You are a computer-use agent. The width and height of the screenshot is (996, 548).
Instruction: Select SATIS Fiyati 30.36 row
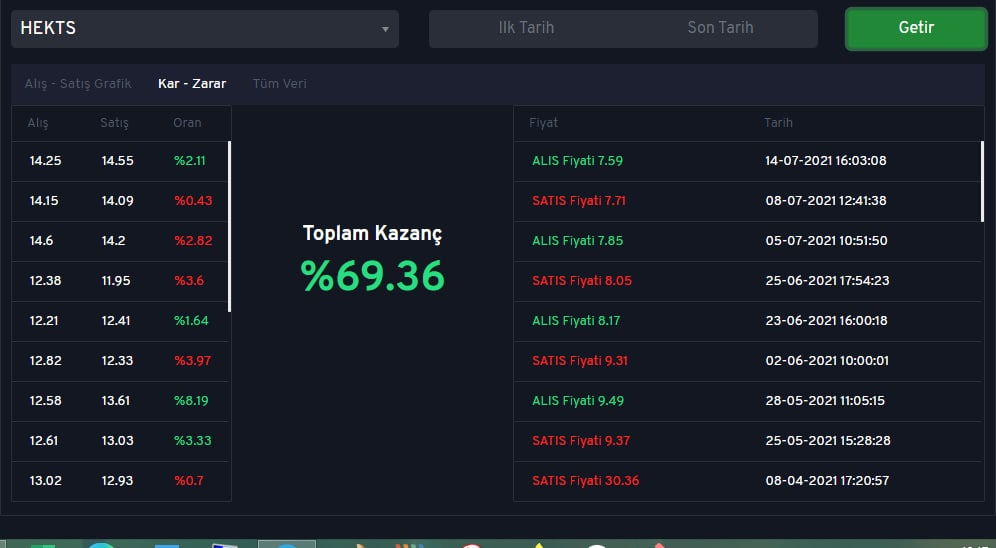pos(747,481)
